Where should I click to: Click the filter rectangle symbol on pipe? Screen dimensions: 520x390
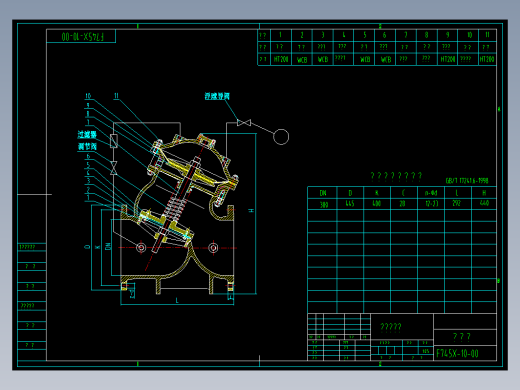coord(114,141)
